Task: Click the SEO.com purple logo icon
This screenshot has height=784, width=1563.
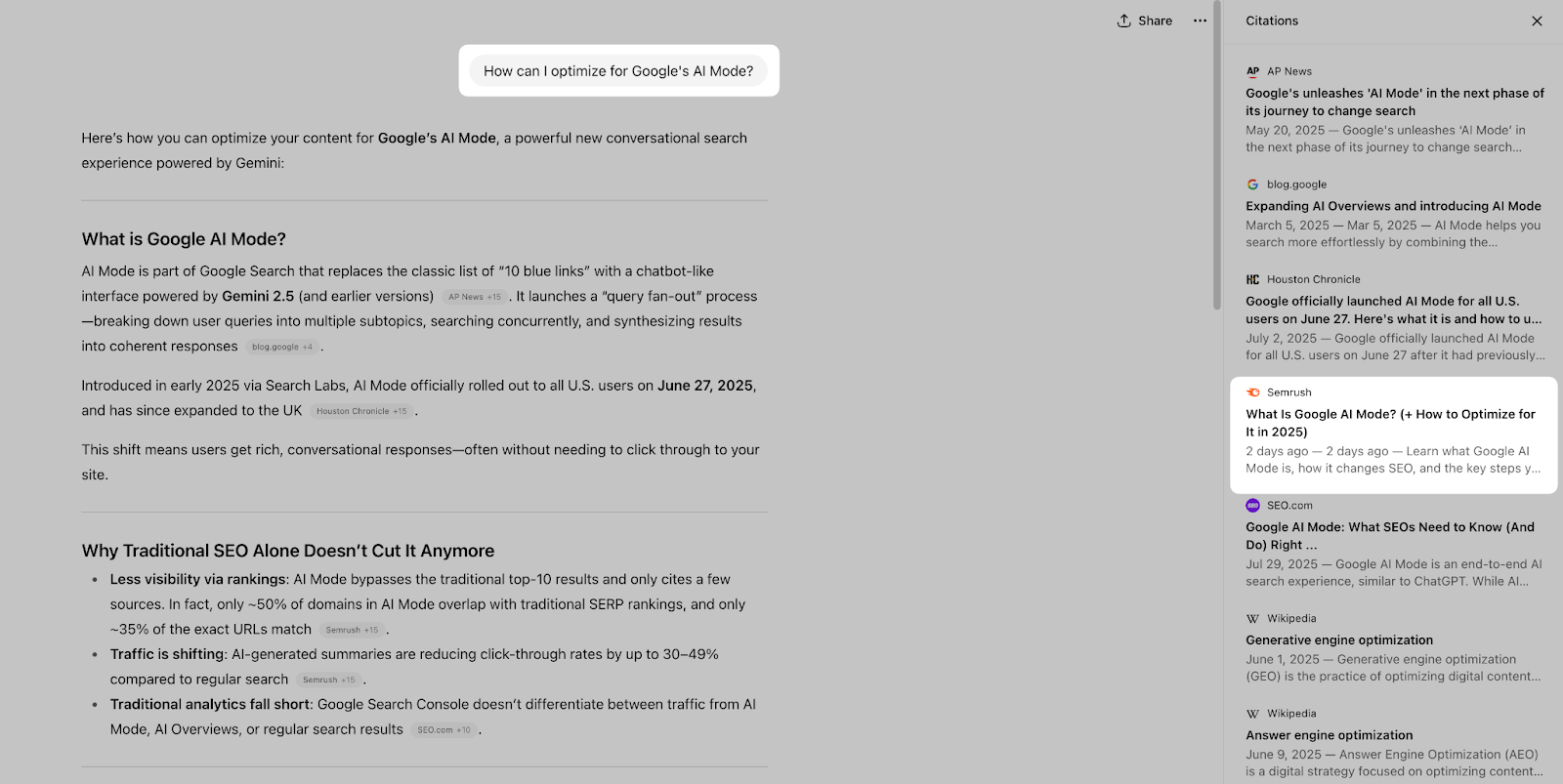Action: point(1253,506)
